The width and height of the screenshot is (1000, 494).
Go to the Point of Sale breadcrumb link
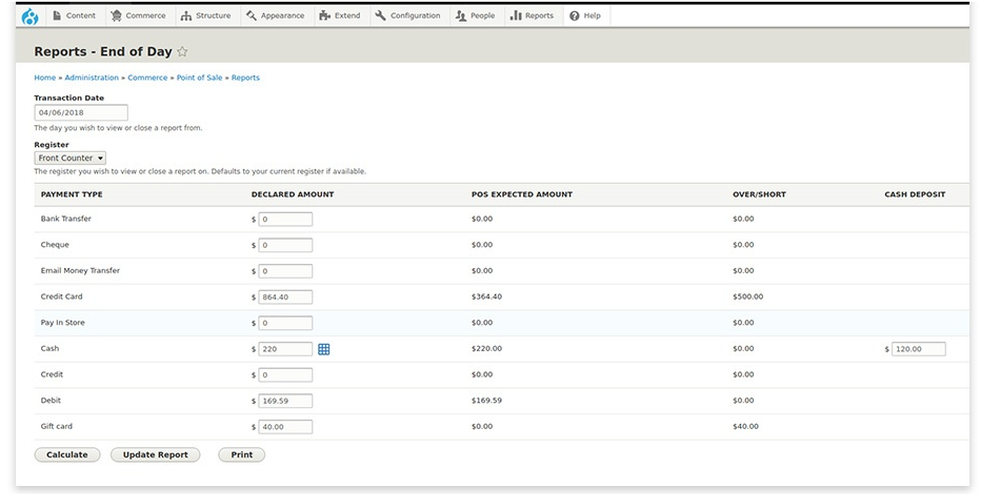coord(200,78)
